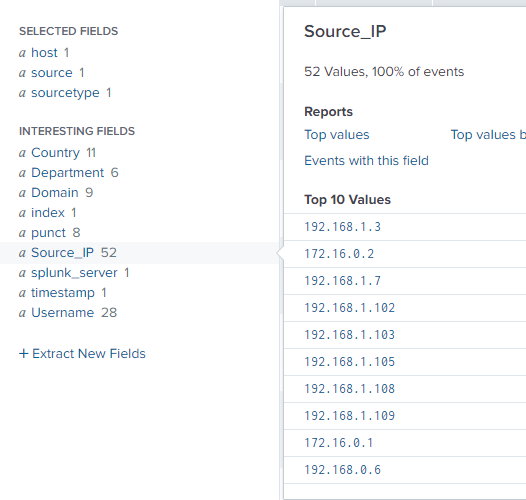
Task: Click the Extract New Fields link
Action: (82, 354)
